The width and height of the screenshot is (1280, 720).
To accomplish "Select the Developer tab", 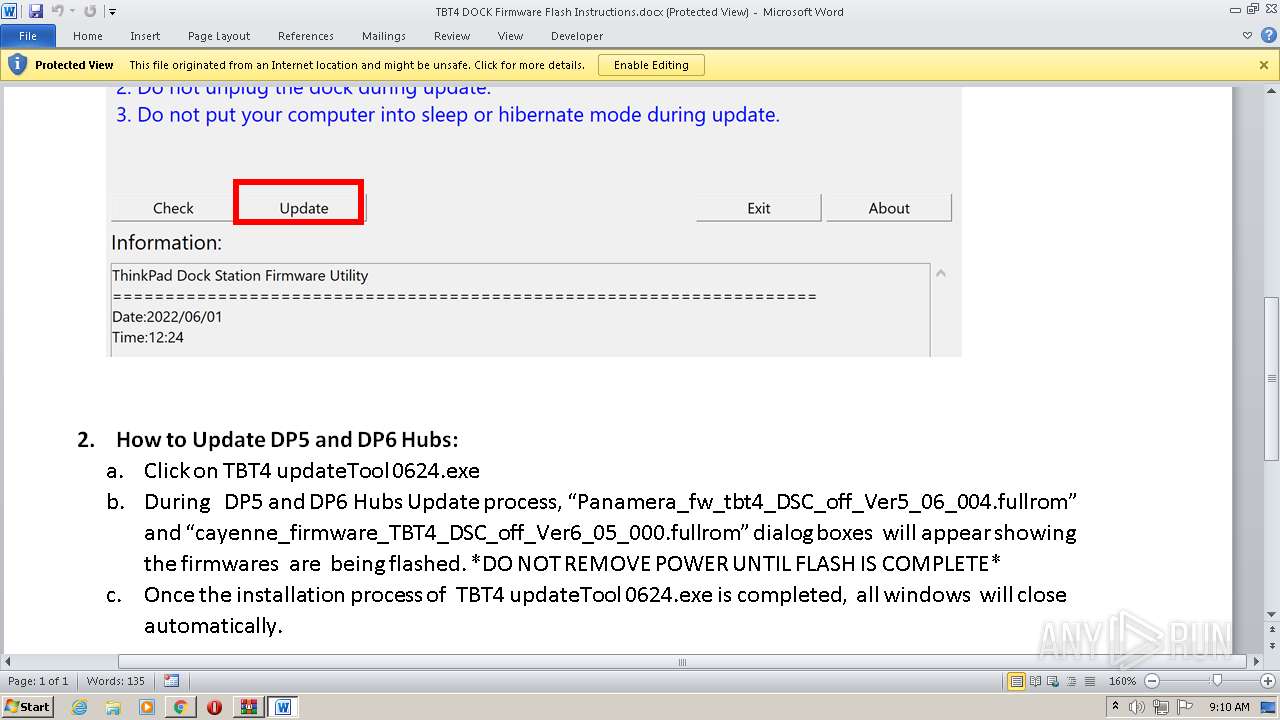I will [x=577, y=36].
